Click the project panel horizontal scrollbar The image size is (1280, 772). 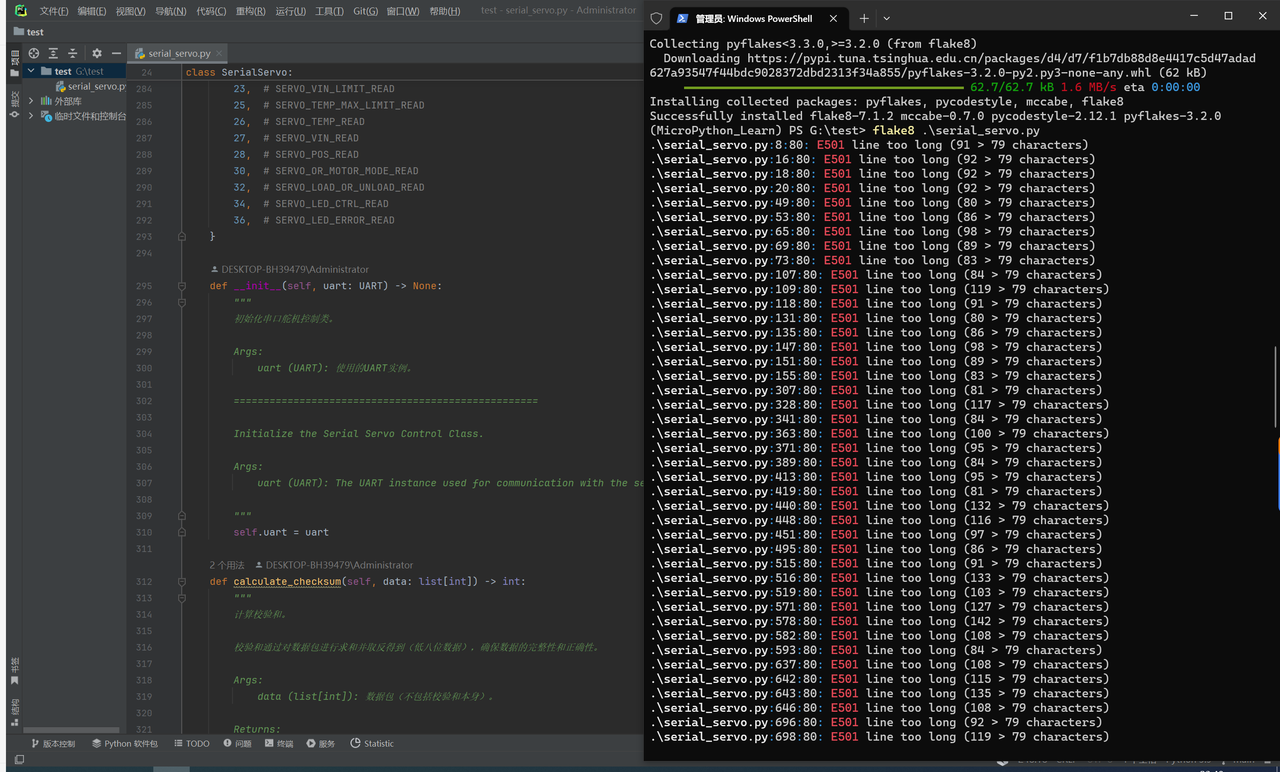coord(70,730)
